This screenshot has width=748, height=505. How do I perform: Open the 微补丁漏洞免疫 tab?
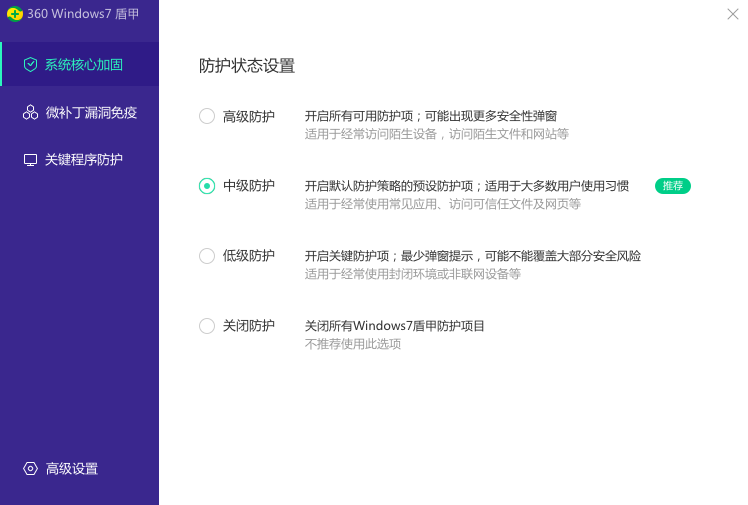click(x=91, y=113)
